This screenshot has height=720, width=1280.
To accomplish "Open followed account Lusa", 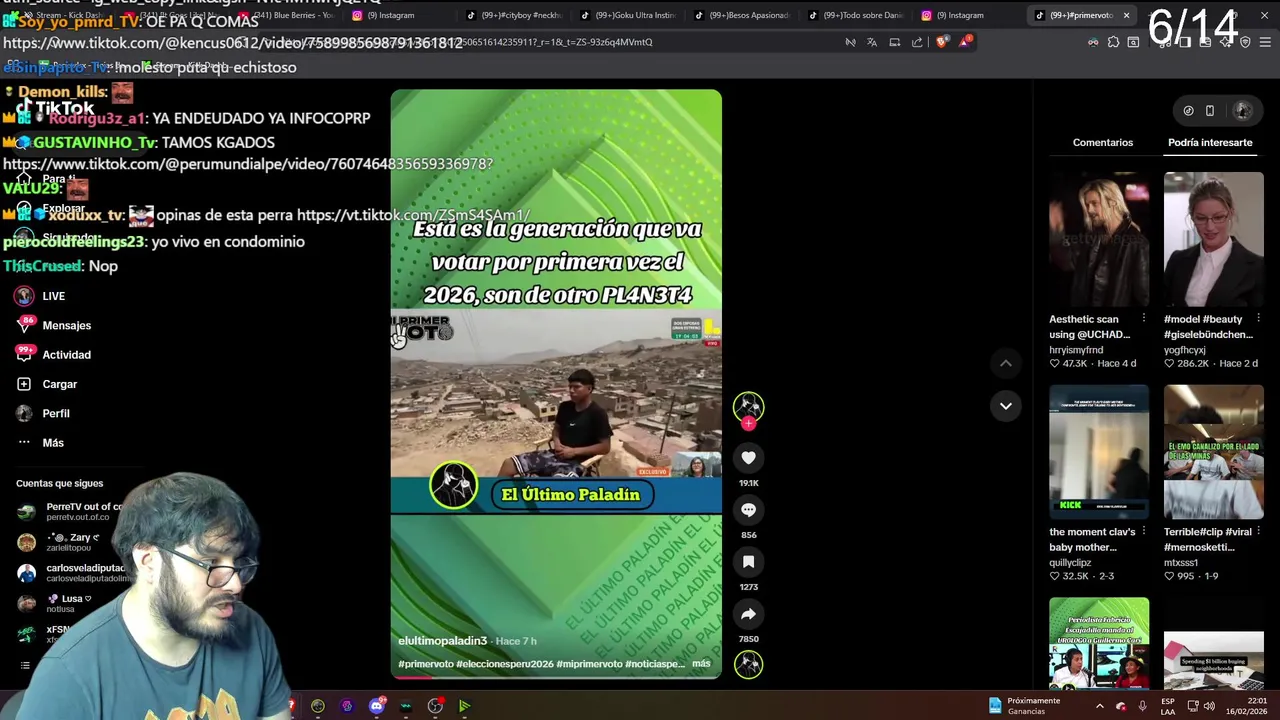I will (x=55, y=603).
